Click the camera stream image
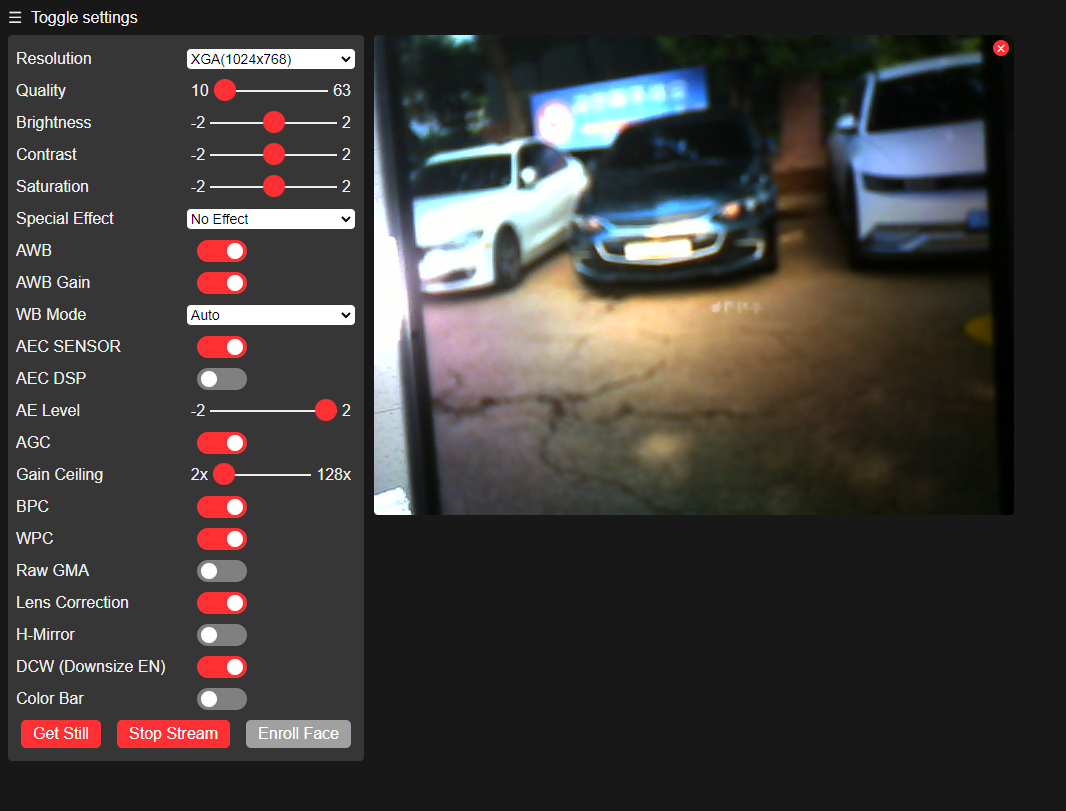Image resolution: width=1066 pixels, height=811 pixels. (x=693, y=275)
